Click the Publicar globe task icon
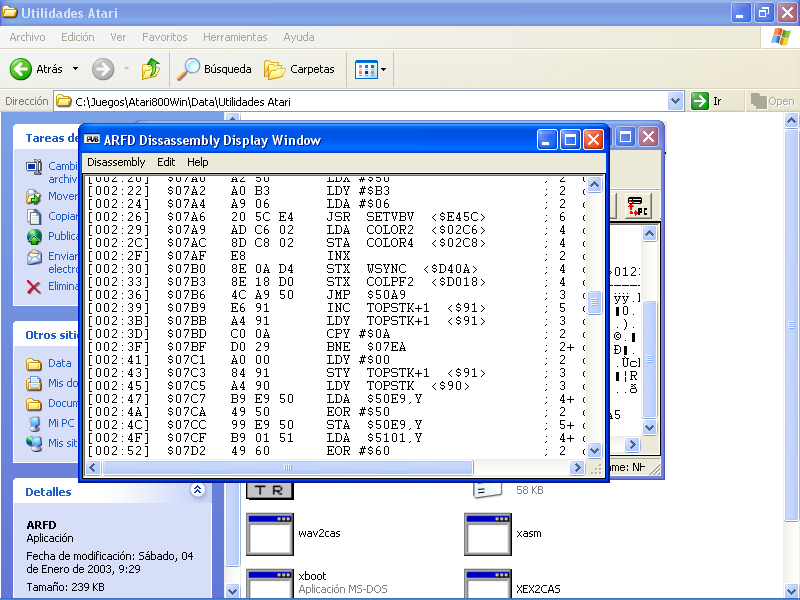This screenshot has height=600, width=800. [34, 237]
